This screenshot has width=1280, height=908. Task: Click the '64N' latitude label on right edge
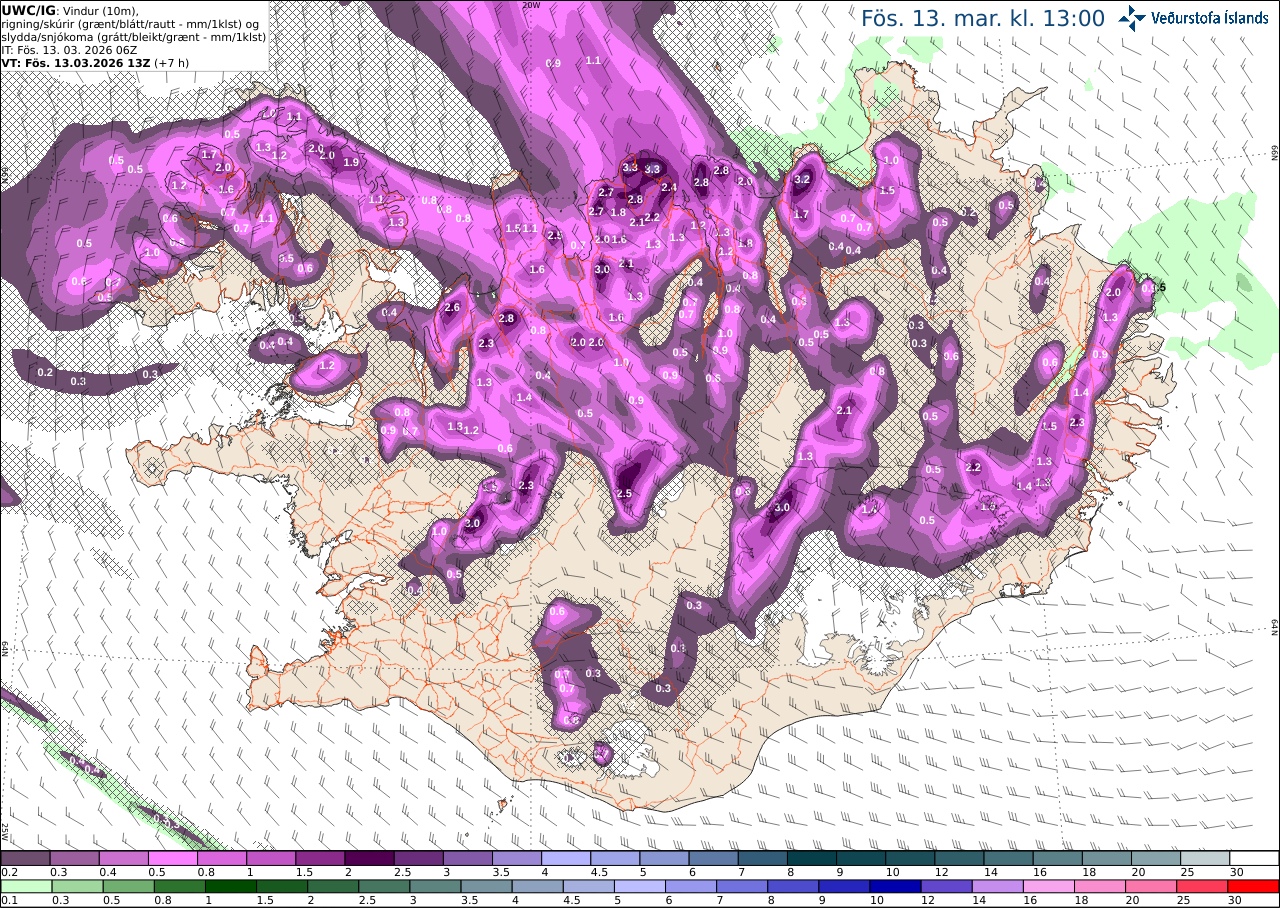(1275, 627)
